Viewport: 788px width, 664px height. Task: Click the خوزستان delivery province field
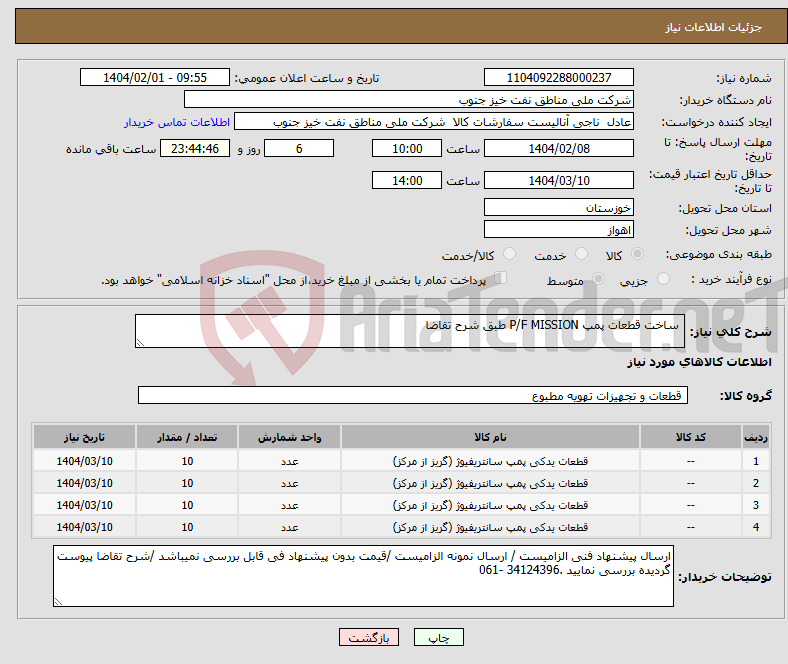point(559,208)
